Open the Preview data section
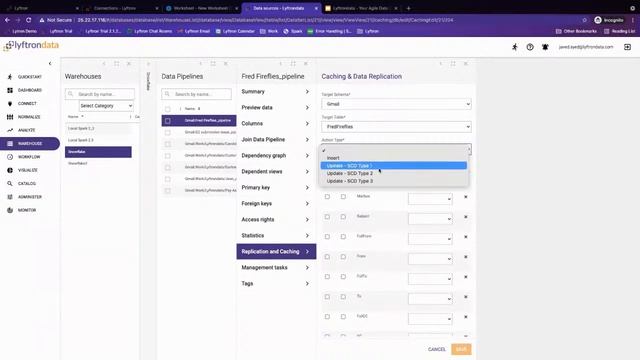The width and height of the screenshot is (640, 360). click(x=276, y=107)
